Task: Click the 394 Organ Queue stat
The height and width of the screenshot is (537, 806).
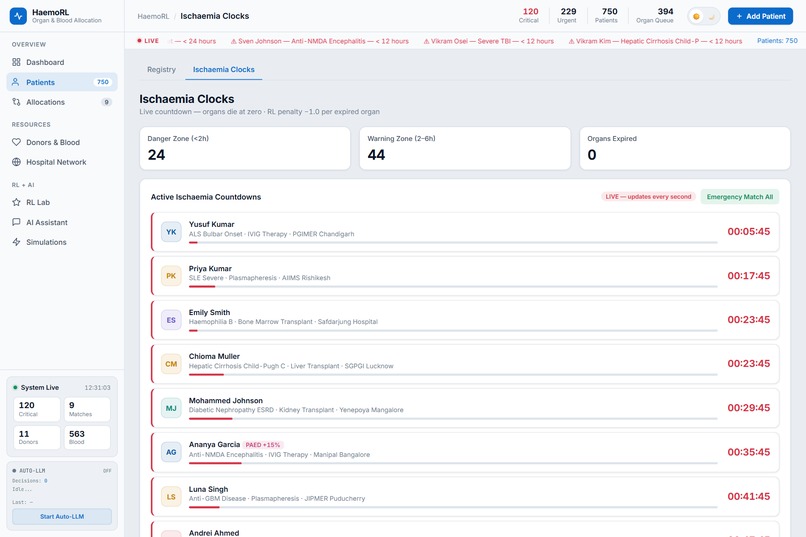Action: pyautogui.click(x=655, y=16)
